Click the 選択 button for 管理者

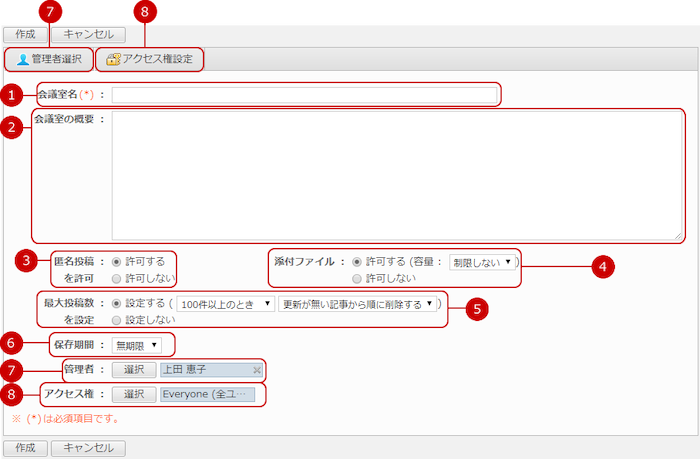[x=133, y=370]
